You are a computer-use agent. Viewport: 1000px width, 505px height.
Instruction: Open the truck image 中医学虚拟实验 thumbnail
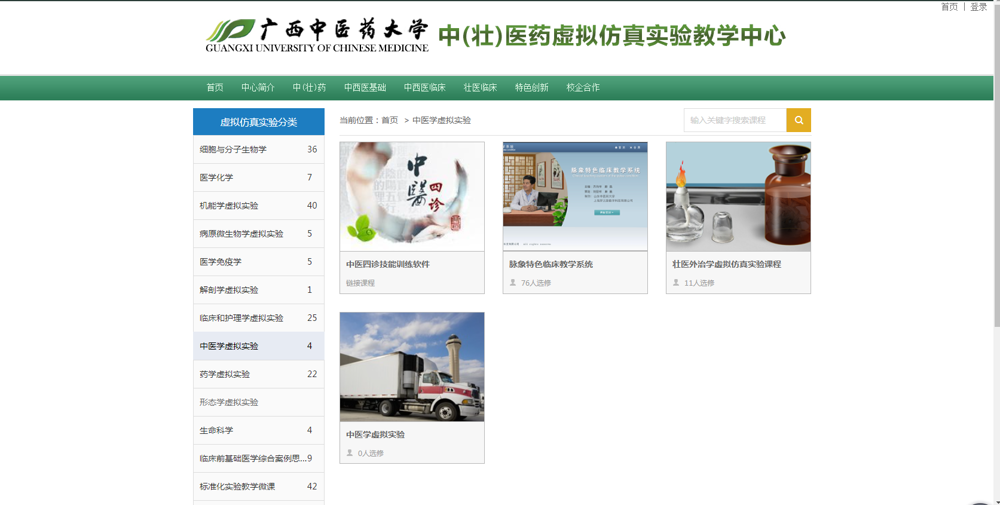tap(412, 367)
